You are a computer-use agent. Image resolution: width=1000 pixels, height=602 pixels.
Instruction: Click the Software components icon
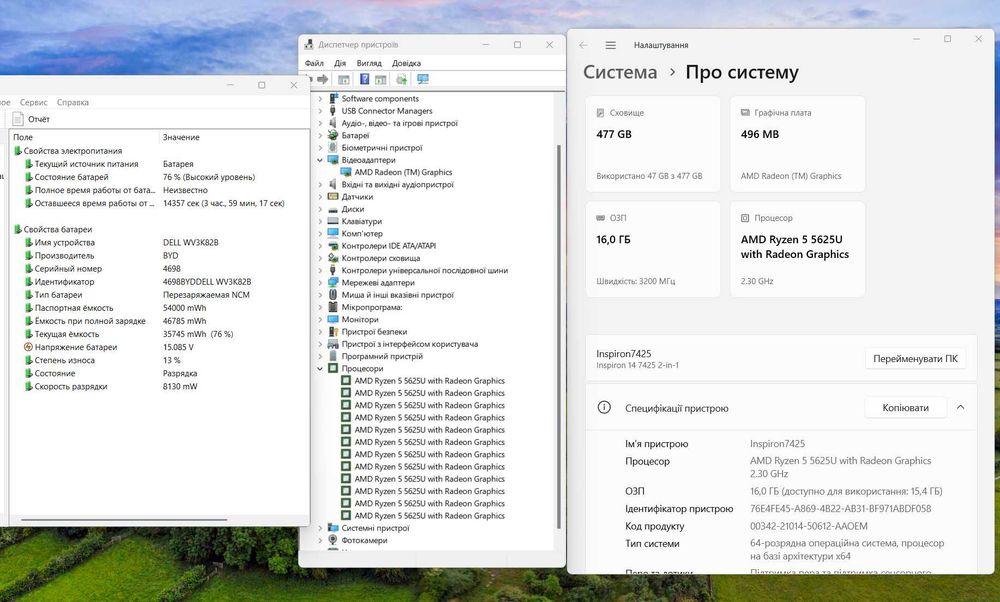click(x=332, y=98)
